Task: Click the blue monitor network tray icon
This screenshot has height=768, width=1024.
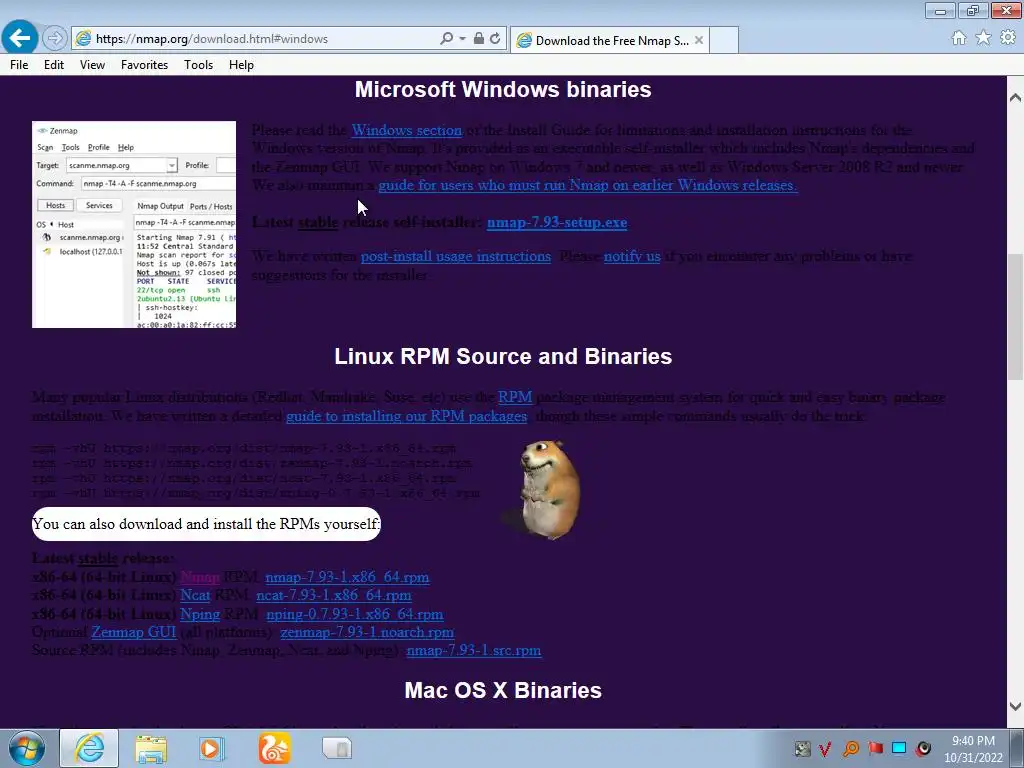Action: 899,748
